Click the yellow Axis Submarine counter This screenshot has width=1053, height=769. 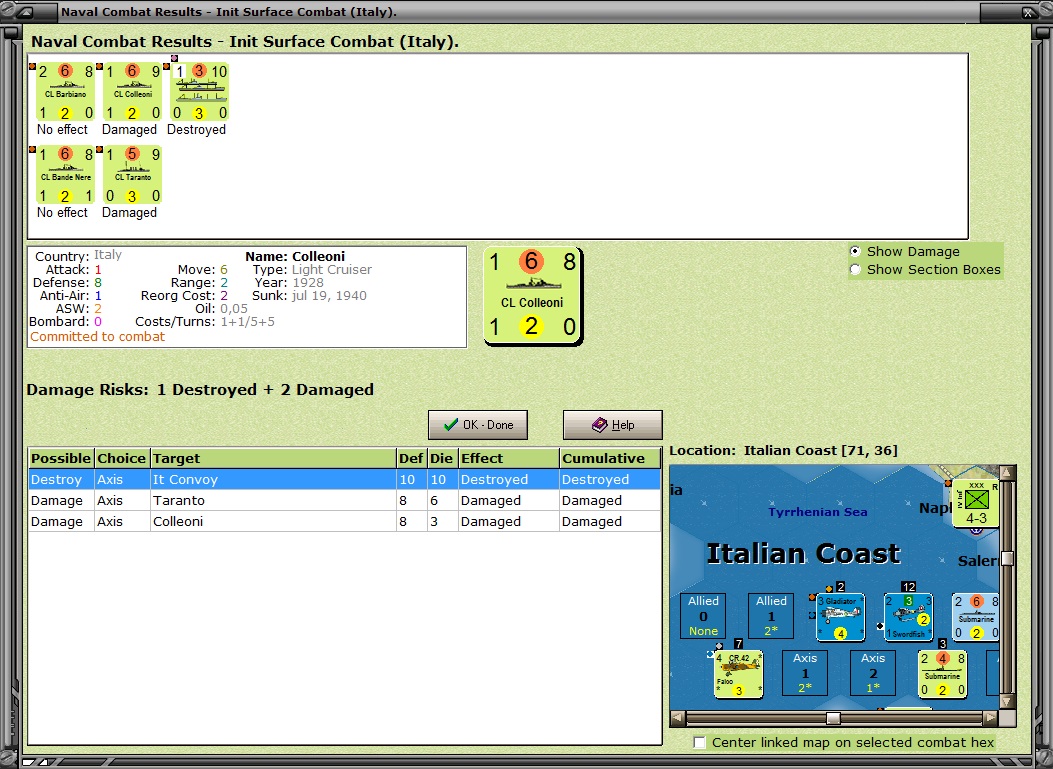[942, 674]
